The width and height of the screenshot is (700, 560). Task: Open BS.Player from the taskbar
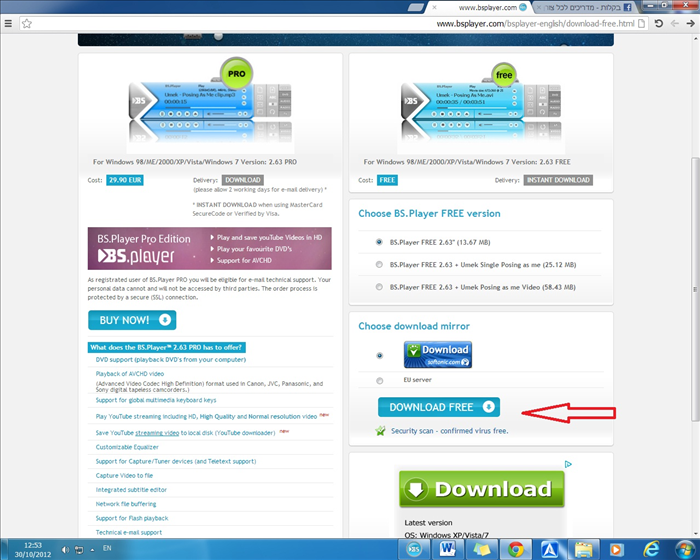pyautogui.click(x=414, y=549)
